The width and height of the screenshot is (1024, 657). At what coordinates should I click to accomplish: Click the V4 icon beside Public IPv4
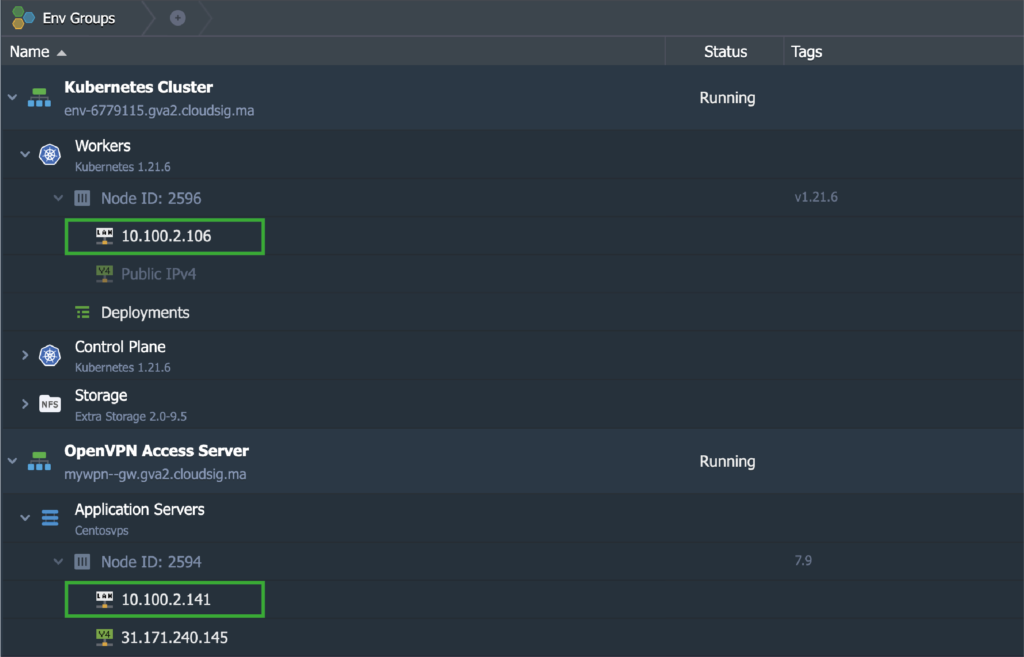(104, 274)
